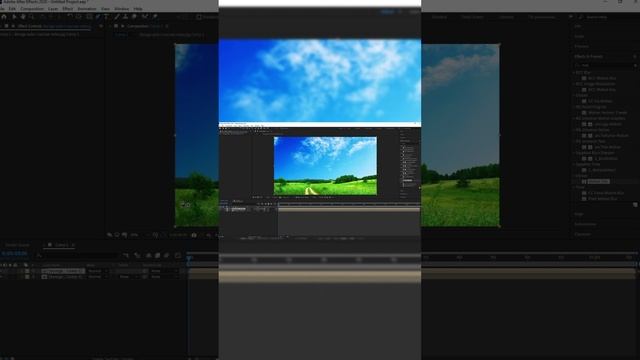Screen dimensions: 640x360
Task: Select the Hand tool
Action: click(23, 17)
